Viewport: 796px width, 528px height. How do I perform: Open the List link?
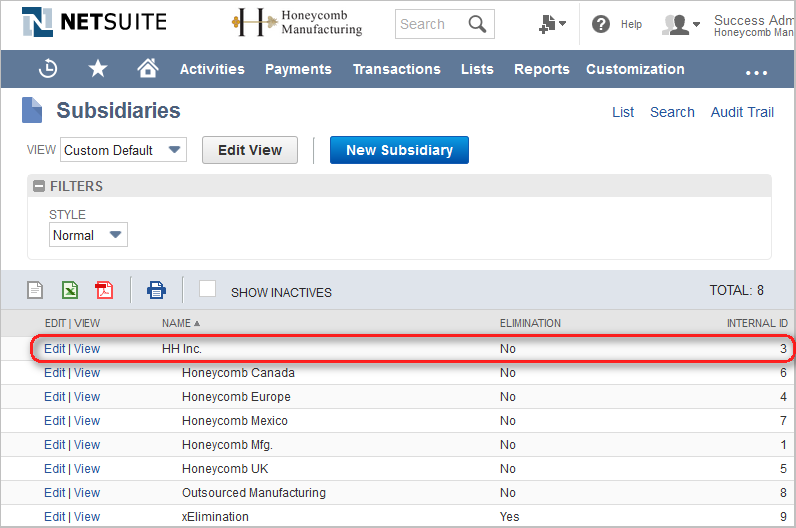623,112
